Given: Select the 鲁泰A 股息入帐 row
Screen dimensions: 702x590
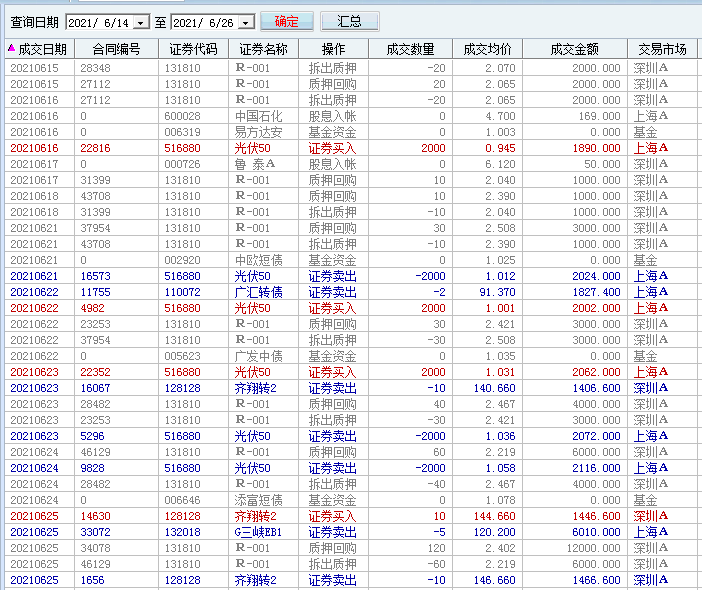Looking at the screenshot, I should tap(258, 164).
